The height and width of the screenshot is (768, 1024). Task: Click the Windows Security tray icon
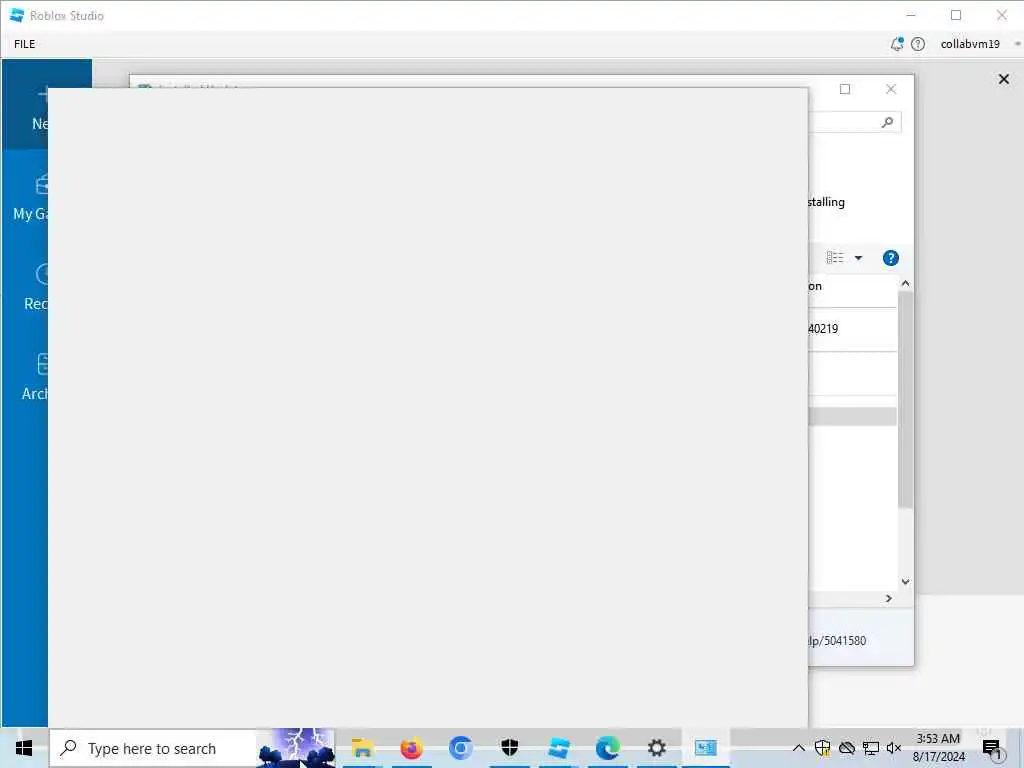[x=822, y=748]
